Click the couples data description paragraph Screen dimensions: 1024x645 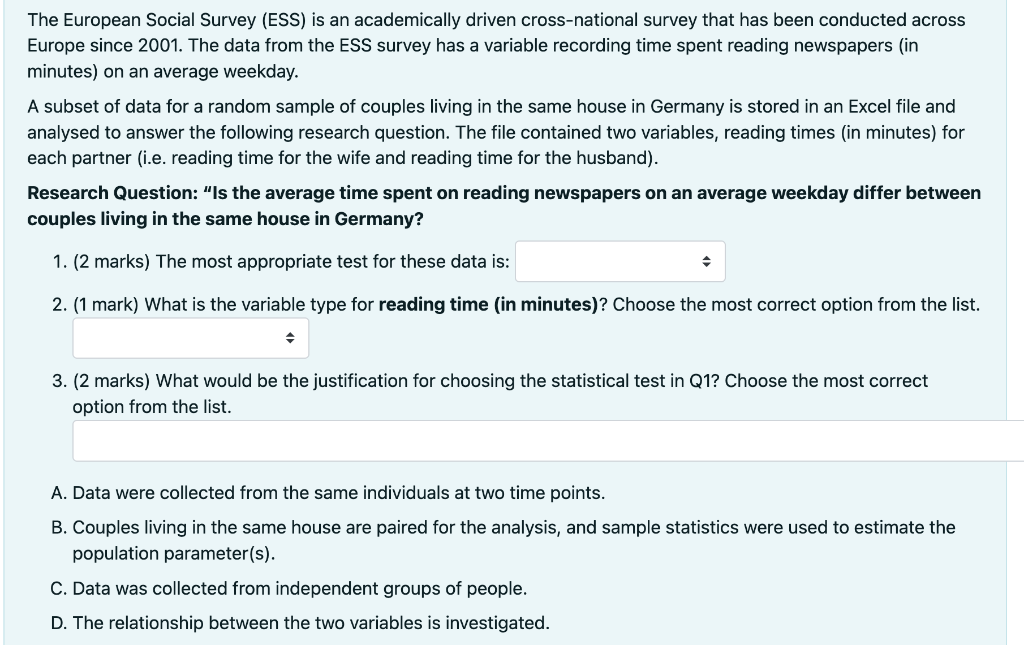pyautogui.click(x=490, y=131)
